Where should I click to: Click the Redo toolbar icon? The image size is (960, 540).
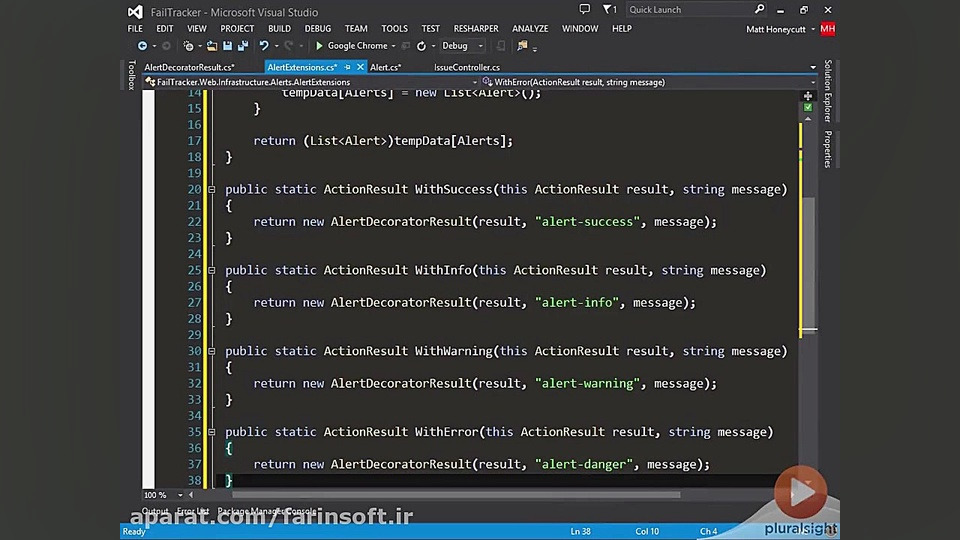click(x=289, y=46)
